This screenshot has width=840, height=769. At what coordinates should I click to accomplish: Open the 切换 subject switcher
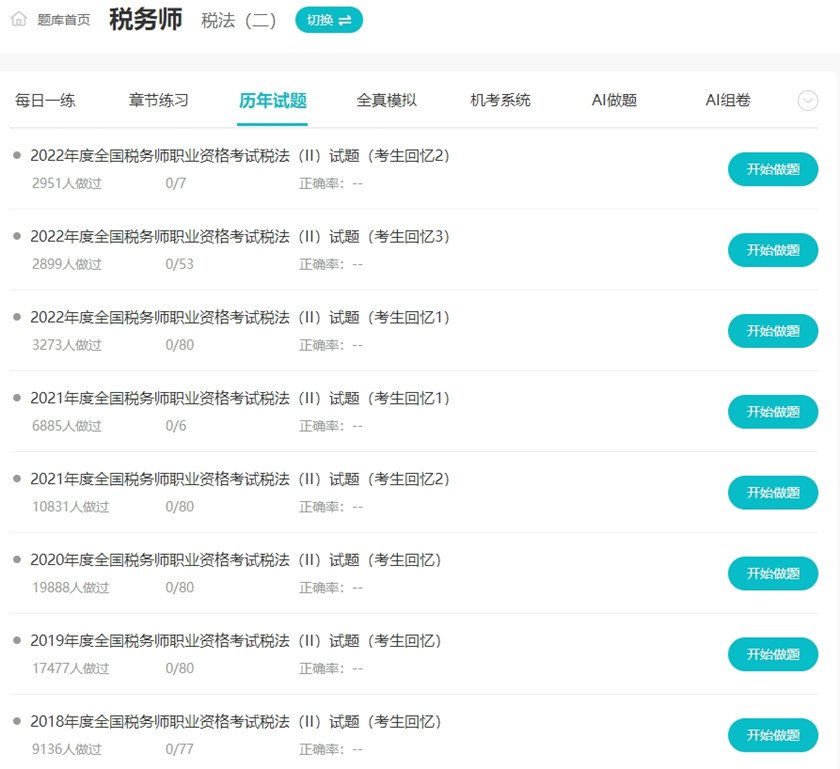click(x=327, y=19)
